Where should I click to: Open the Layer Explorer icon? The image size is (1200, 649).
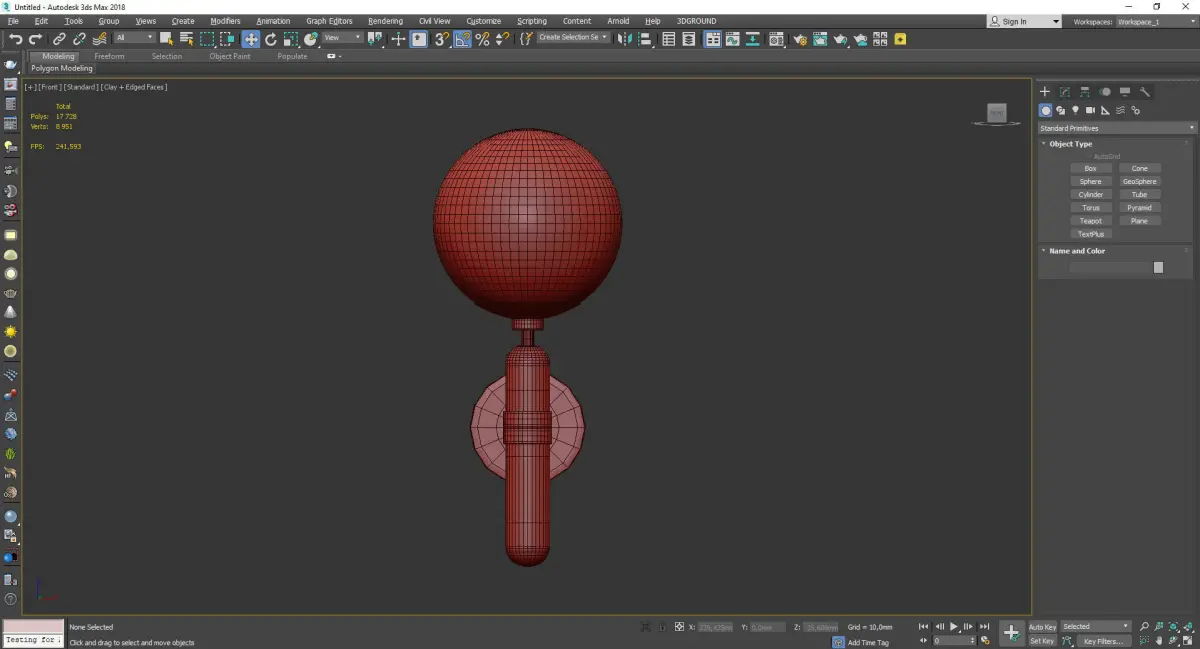(688, 39)
